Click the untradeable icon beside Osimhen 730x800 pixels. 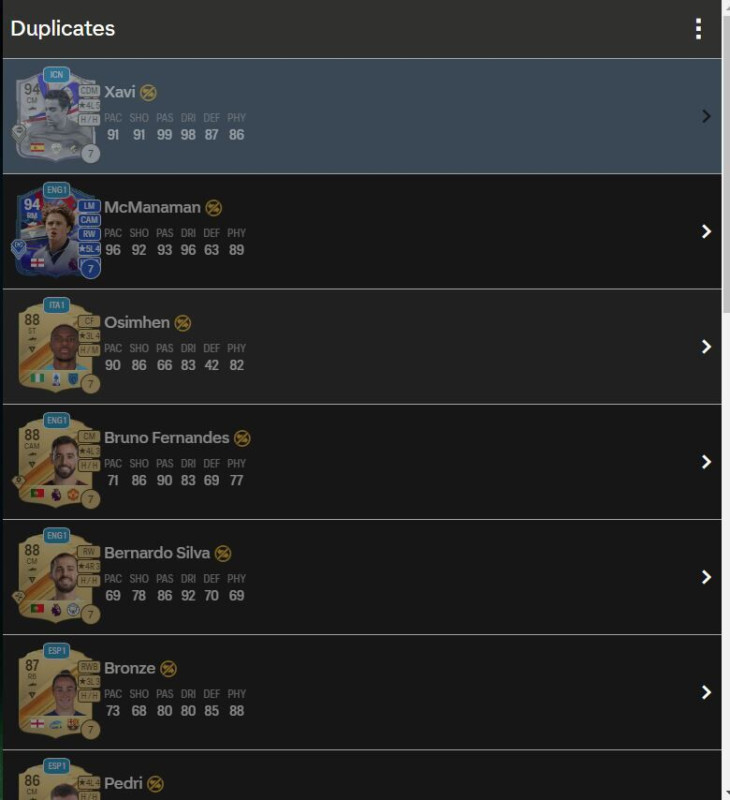click(183, 323)
